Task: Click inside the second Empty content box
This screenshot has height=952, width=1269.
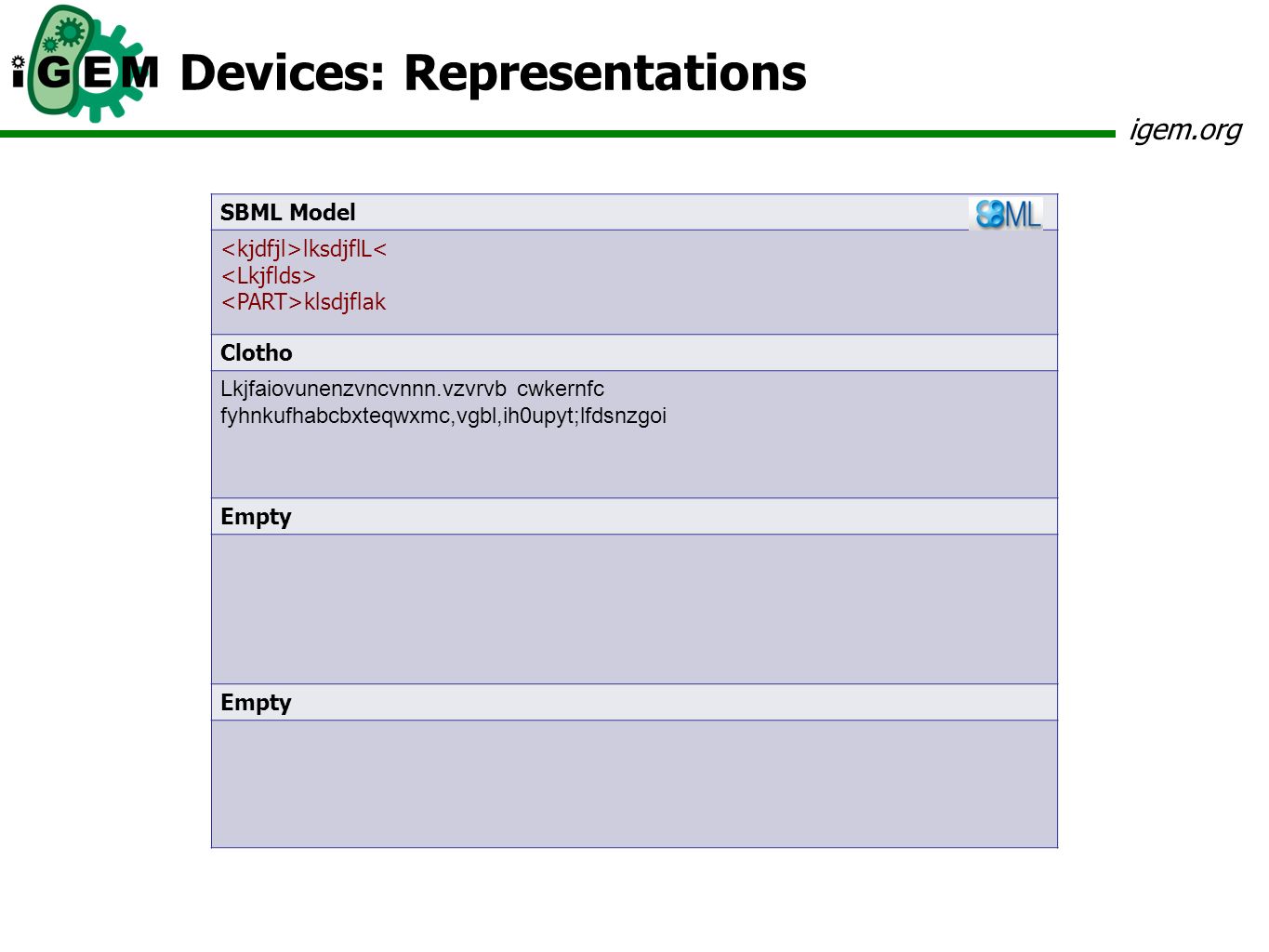Action: (634, 784)
